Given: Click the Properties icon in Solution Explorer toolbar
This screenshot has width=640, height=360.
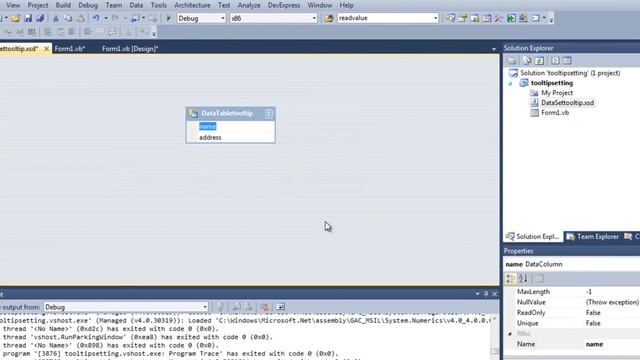Looking at the screenshot, I should click(511, 61).
